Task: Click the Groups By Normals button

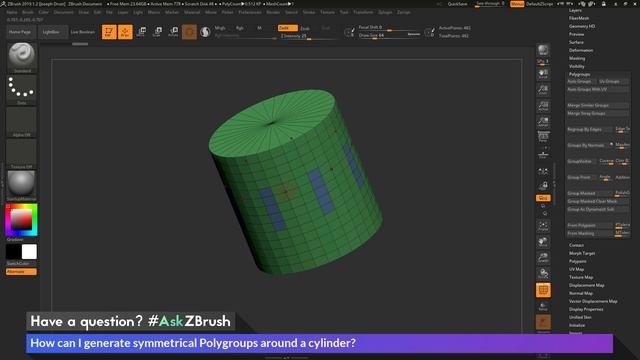Action: pos(588,145)
